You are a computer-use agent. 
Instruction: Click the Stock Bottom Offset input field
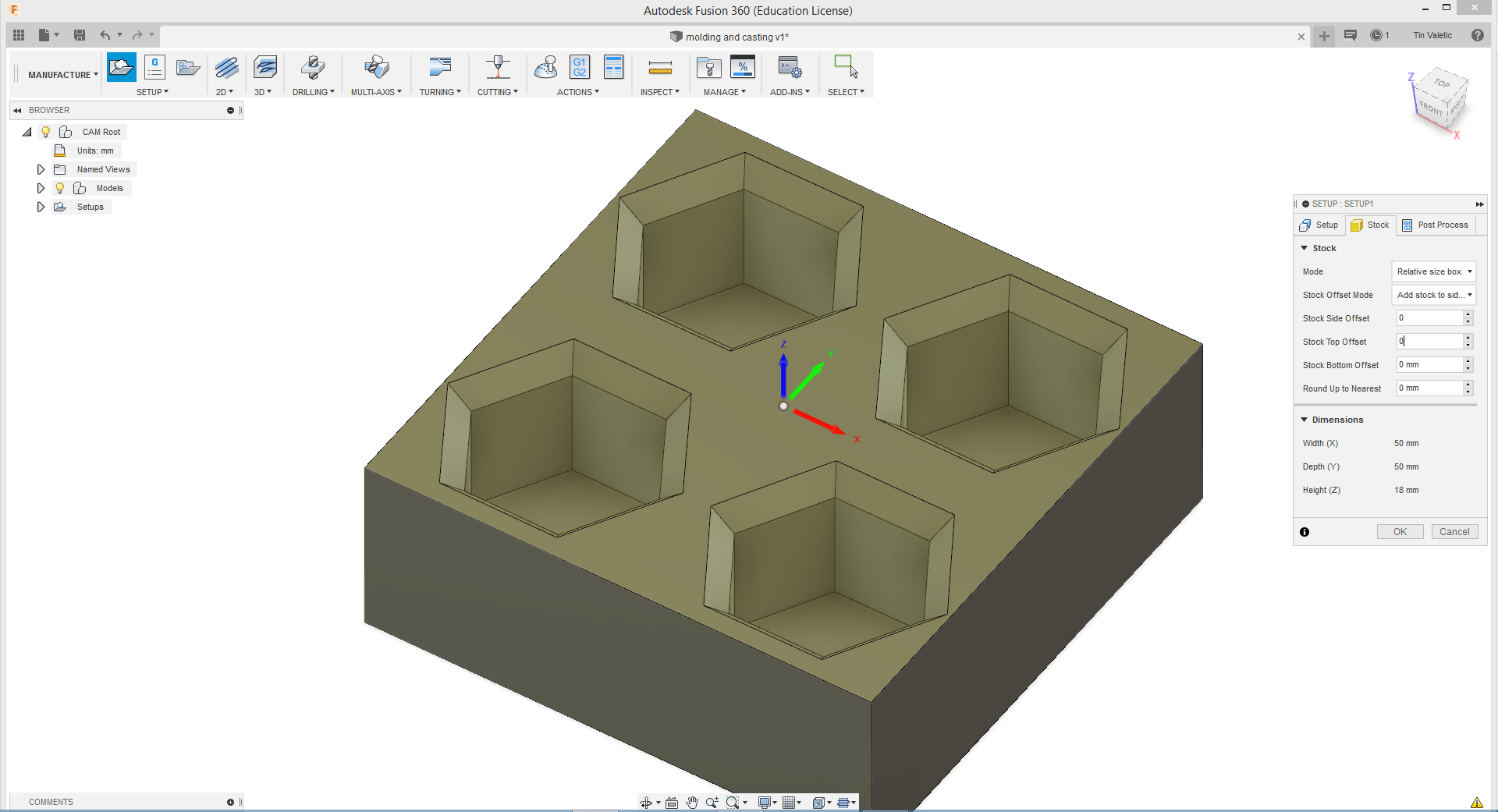click(x=1429, y=364)
